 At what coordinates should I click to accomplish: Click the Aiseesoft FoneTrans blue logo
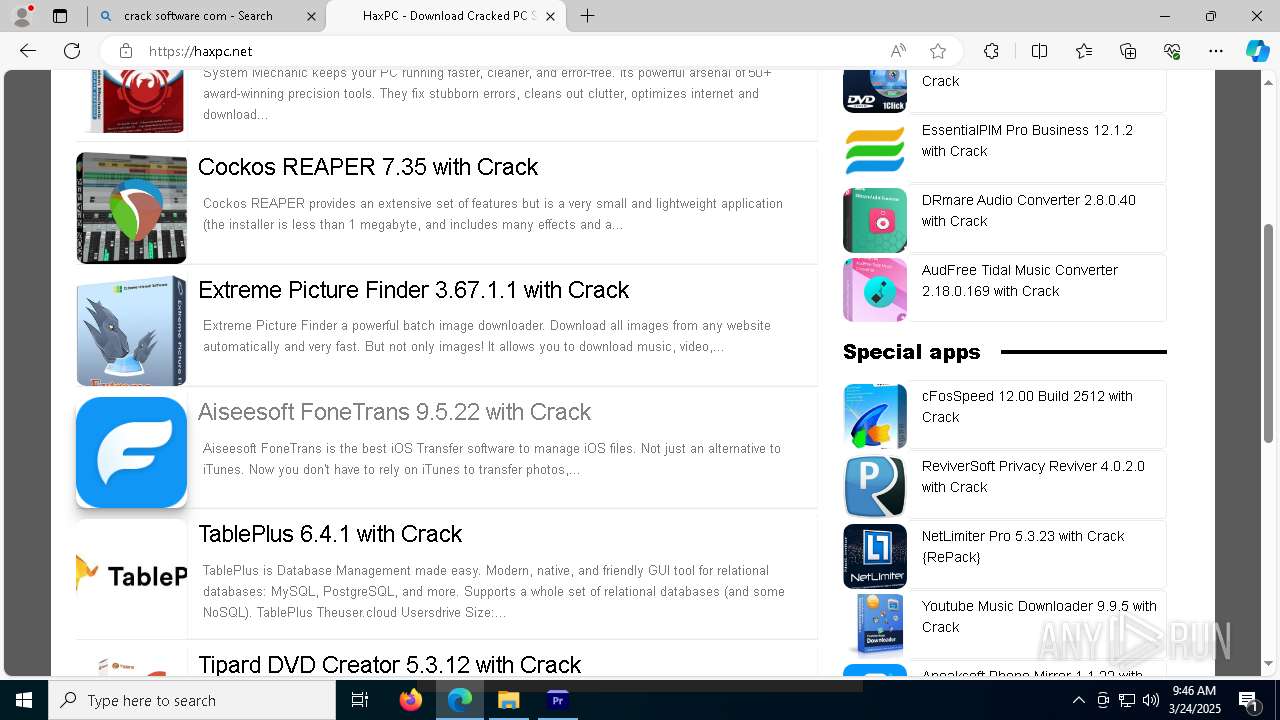point(132,453)
